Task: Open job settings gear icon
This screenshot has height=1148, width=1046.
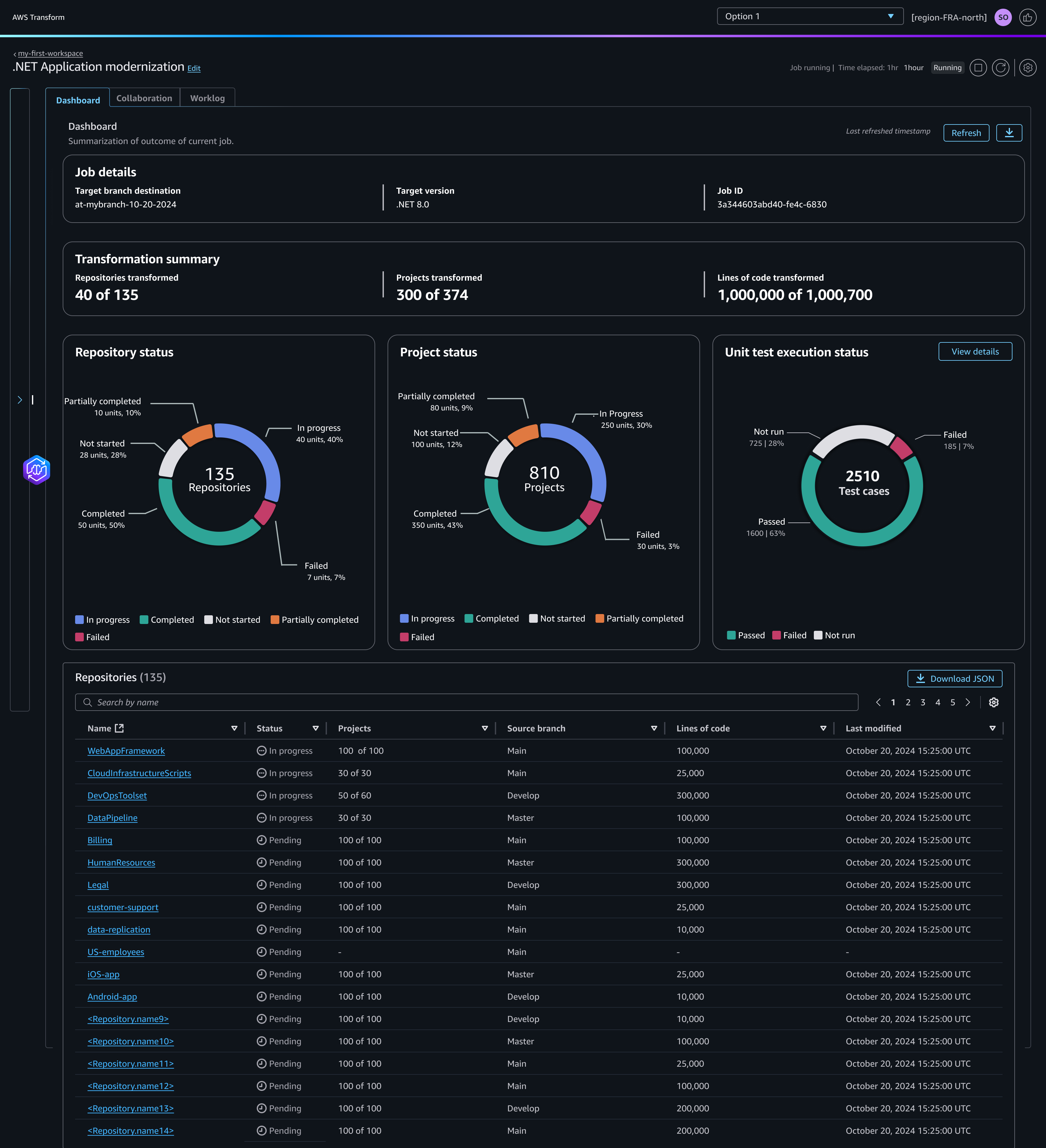Action: click(x=1028, y=68)
